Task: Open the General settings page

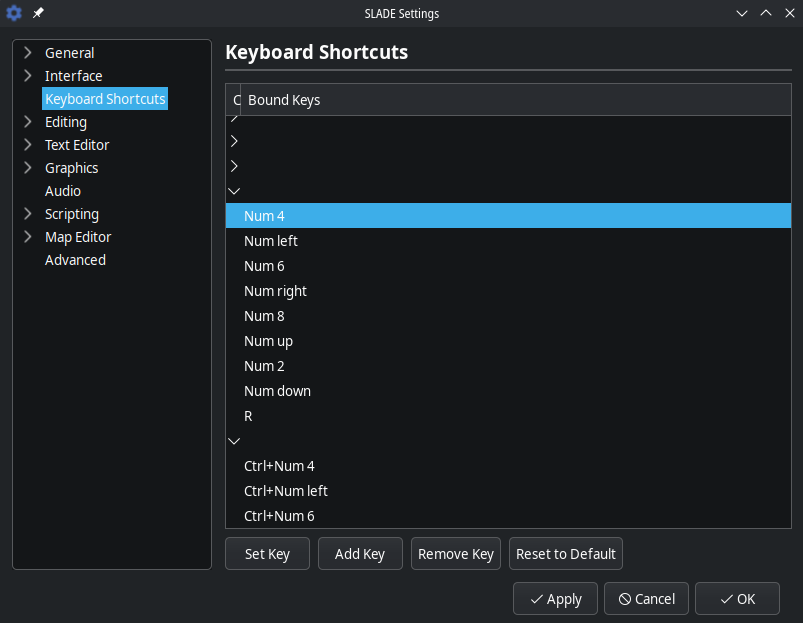Action: pos(70,53)
